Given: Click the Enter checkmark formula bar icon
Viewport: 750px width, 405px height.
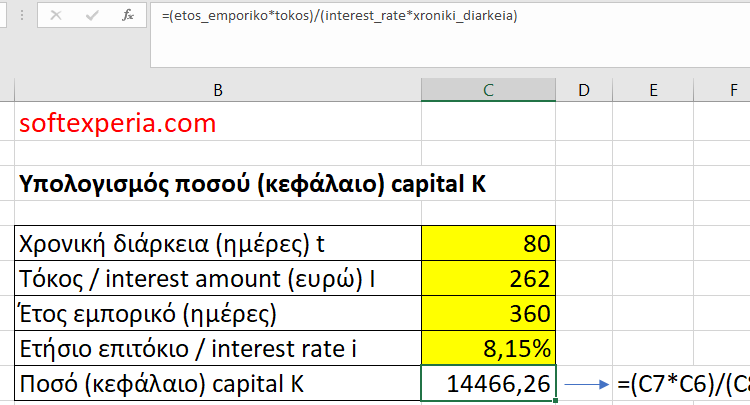Looking at the screenshot, I should point(92,16).
